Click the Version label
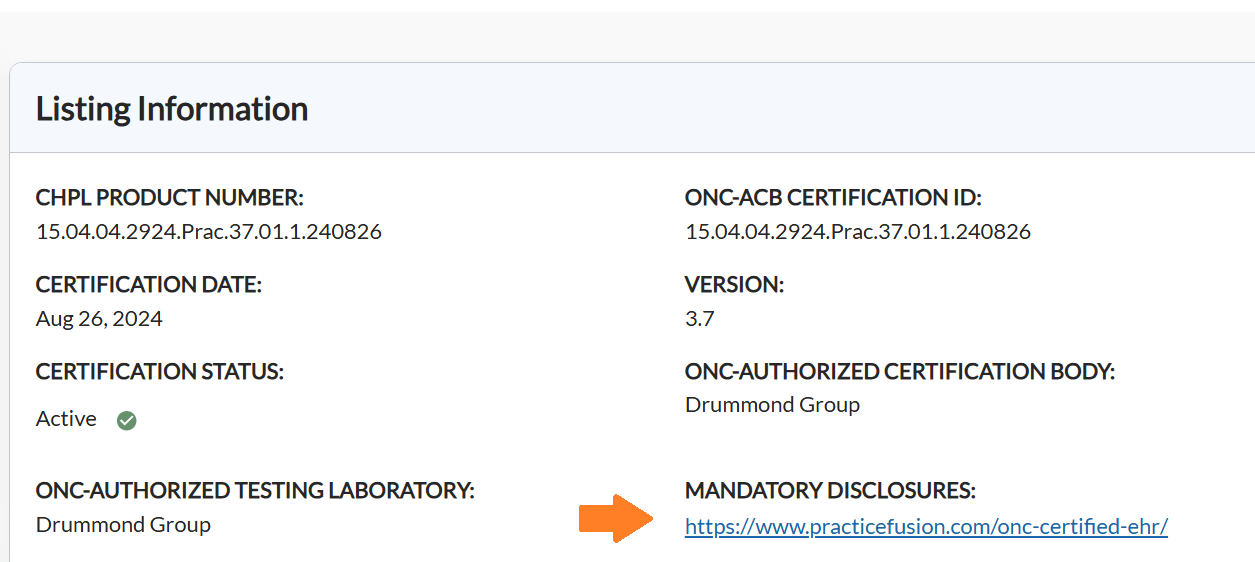The image size is (1255, 562). pos(734,285)
